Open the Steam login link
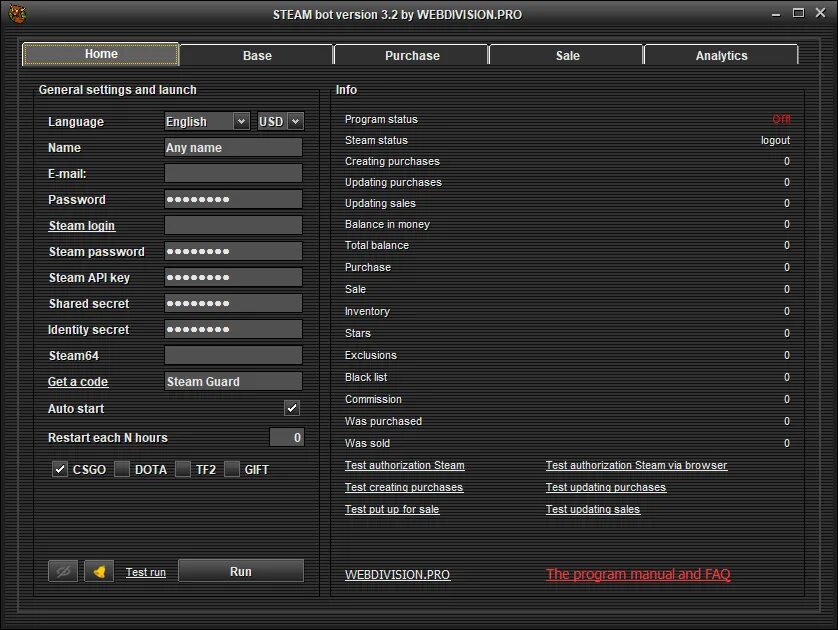Image resolution: width=838 pixels, height=630 pixels. [82, 225]
